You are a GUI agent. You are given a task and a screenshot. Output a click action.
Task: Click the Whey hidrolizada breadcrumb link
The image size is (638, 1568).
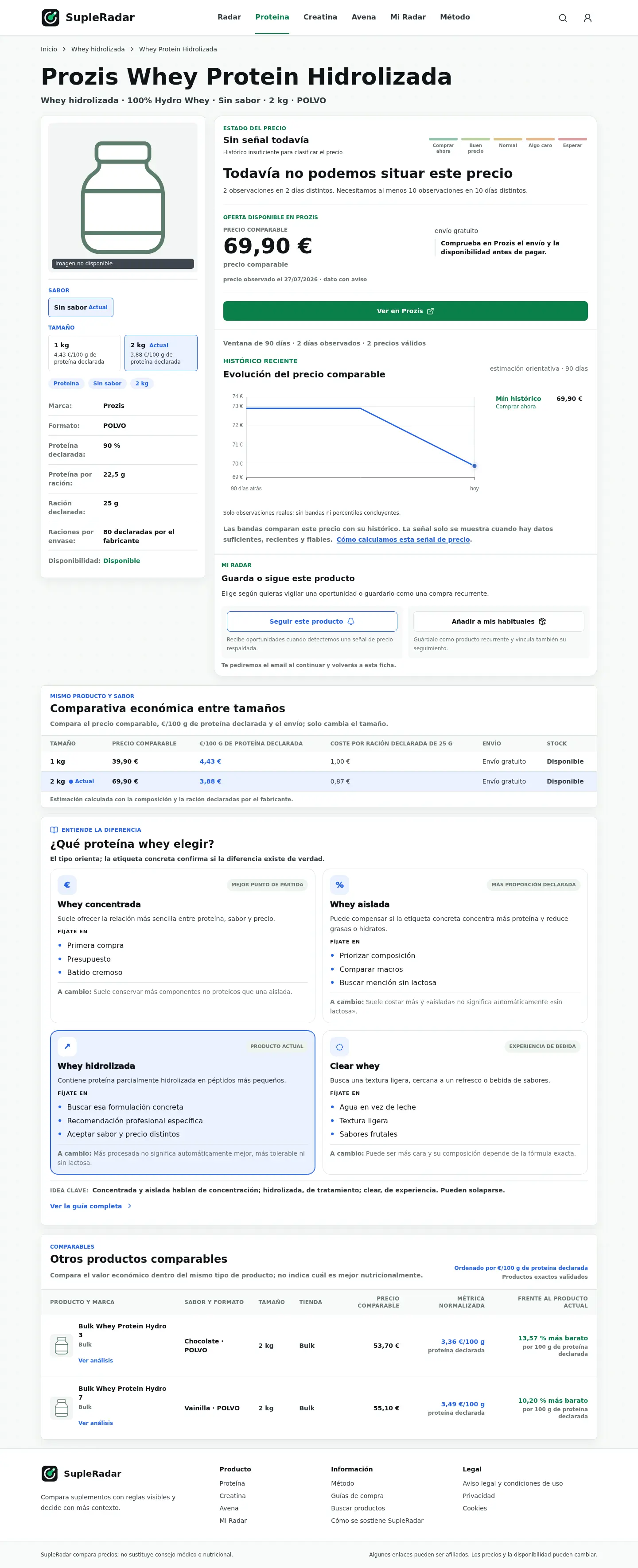98,49
